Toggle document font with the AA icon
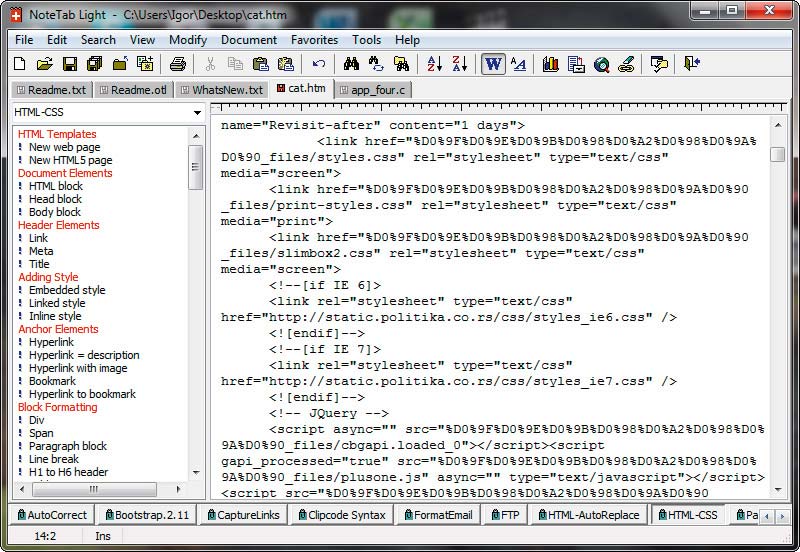Viewport: 800px width, 552px height. 518,64
